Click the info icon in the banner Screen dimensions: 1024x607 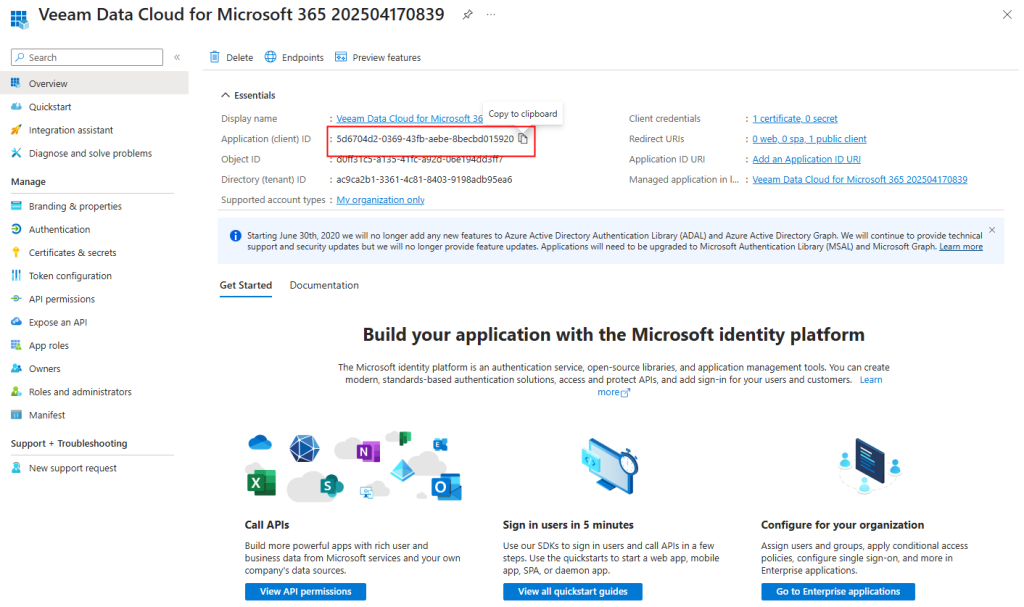[x=236, y=236]
